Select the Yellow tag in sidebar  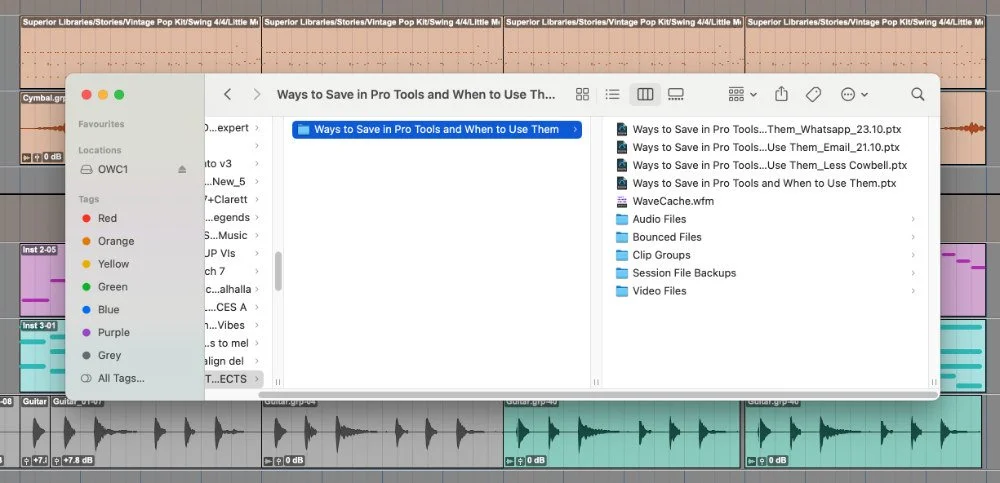click(114, 264)
